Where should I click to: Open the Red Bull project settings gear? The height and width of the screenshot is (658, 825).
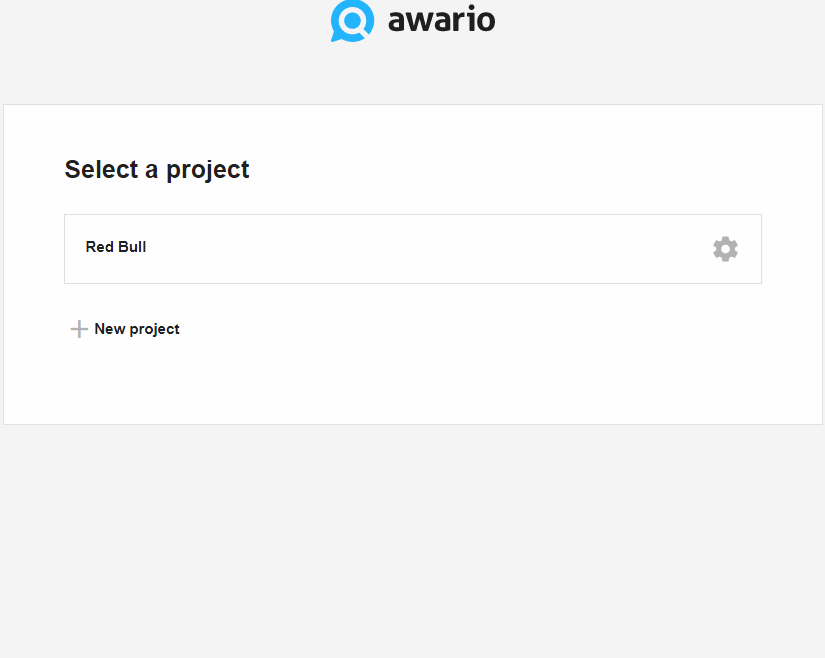point(725,249)
